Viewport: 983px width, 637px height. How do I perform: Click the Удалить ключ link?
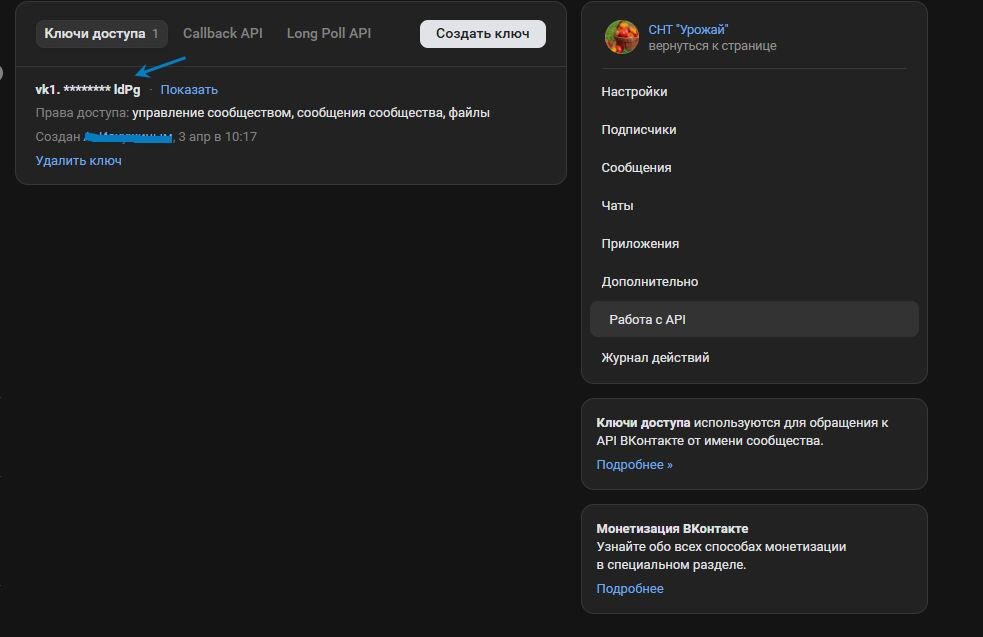78,160
